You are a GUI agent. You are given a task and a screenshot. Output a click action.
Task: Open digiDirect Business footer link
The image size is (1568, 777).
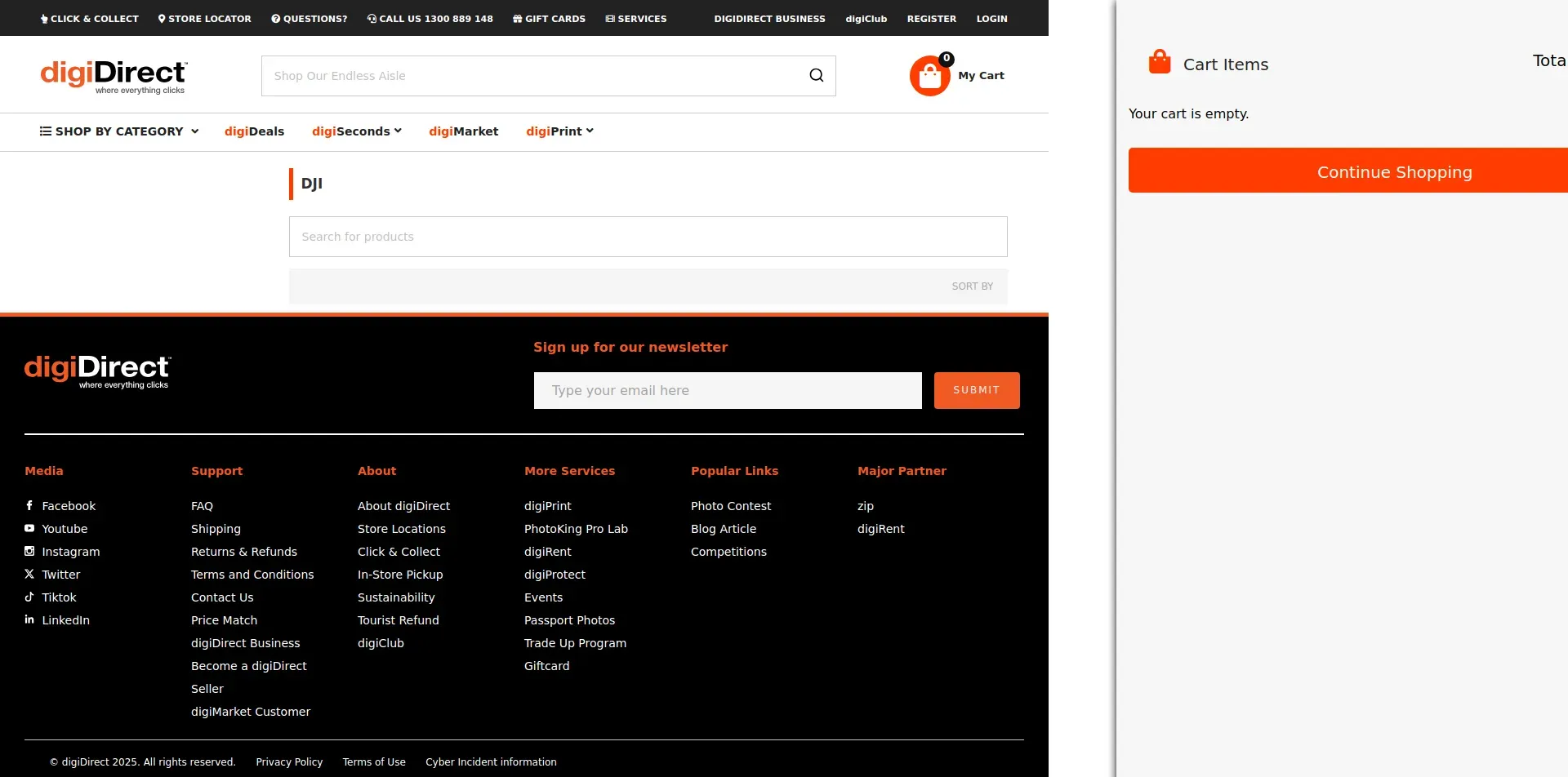coord(245,643)
